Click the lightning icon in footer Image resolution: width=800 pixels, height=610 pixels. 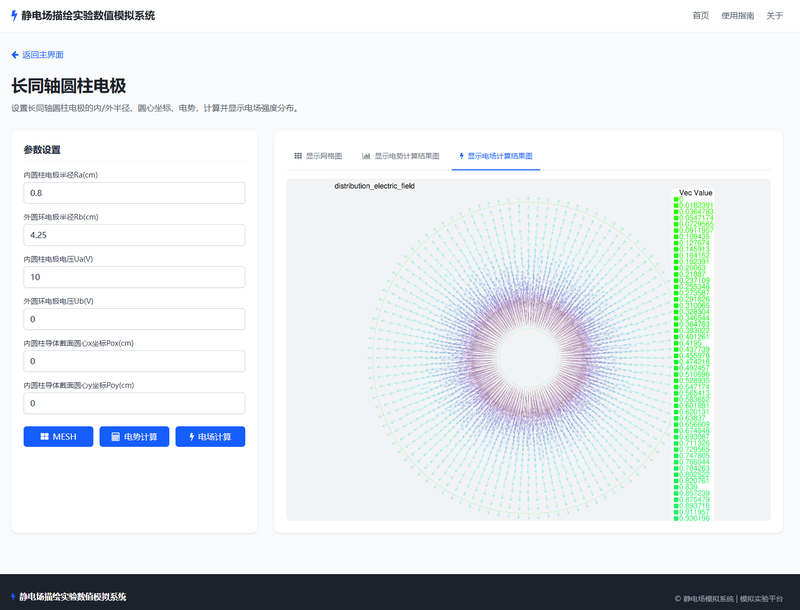click(x=14, y=597)
